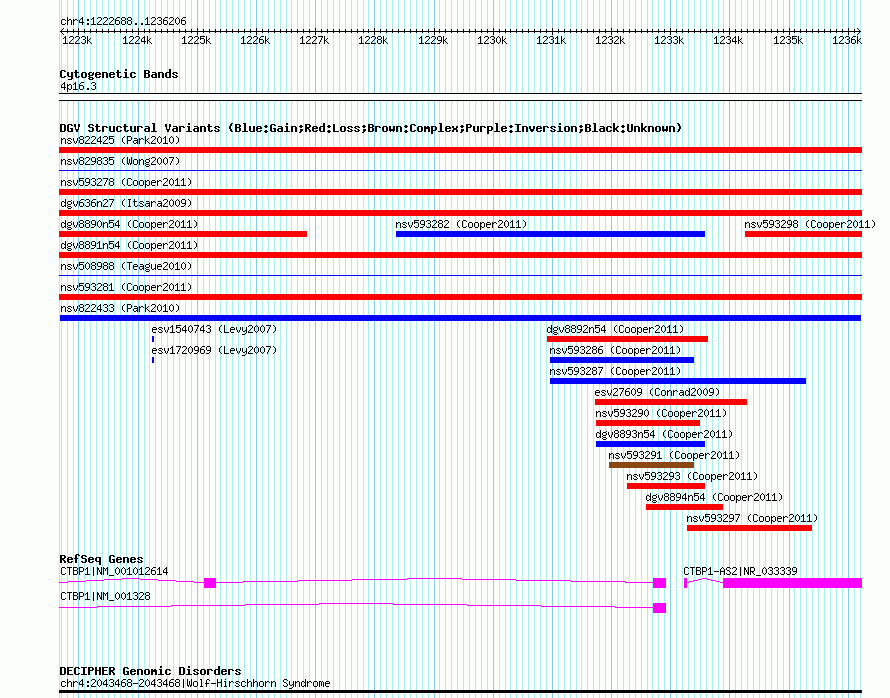
Task: Click the nsv593282 (Cooper2011) blue gain bar
Action: click(x=550, y=234)
